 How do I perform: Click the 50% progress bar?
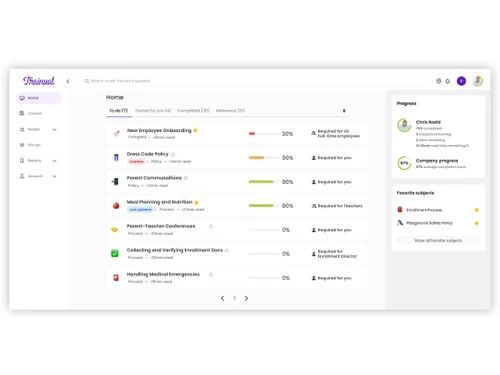(264, 158)
